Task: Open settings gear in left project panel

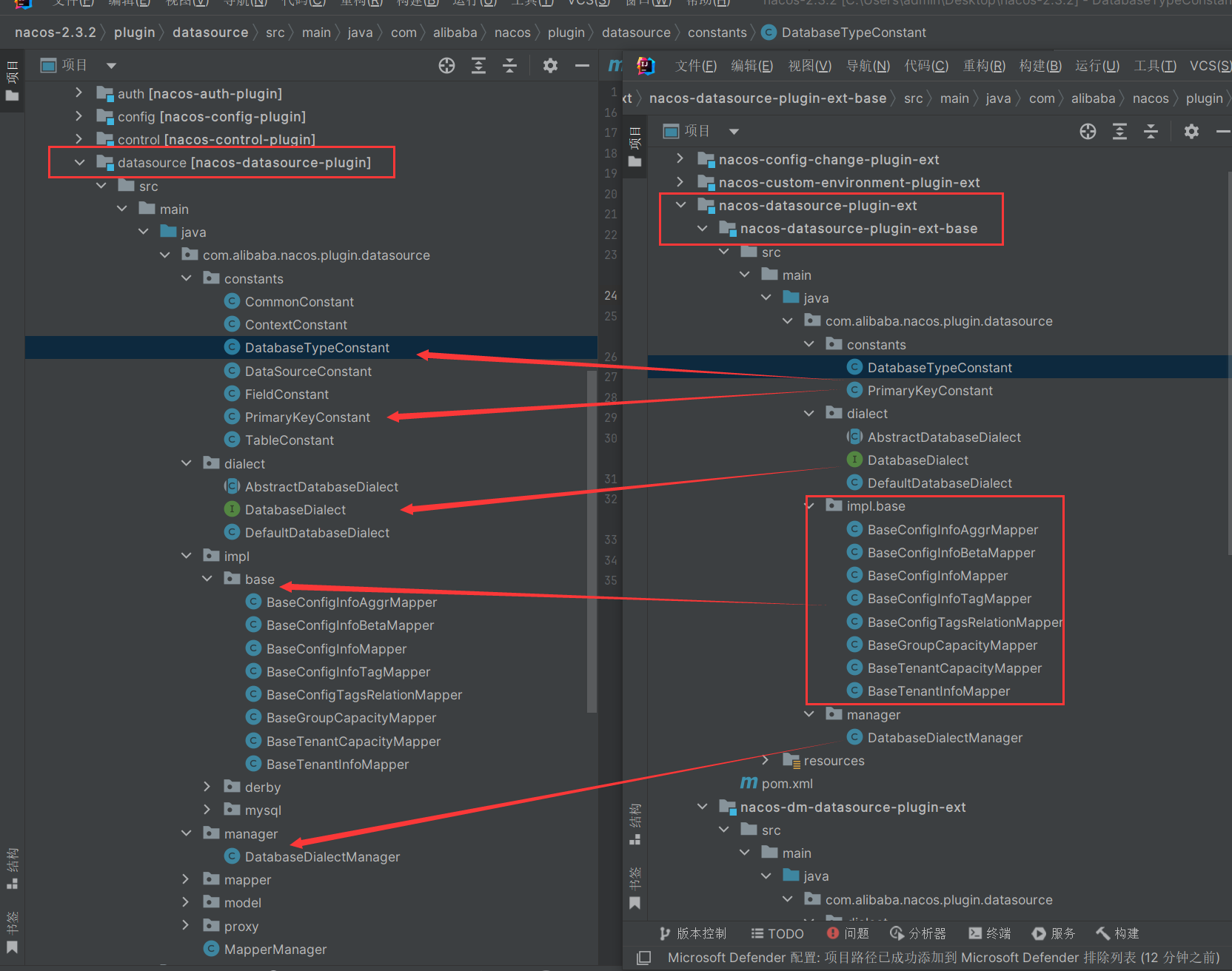Action: click(550, 66)
